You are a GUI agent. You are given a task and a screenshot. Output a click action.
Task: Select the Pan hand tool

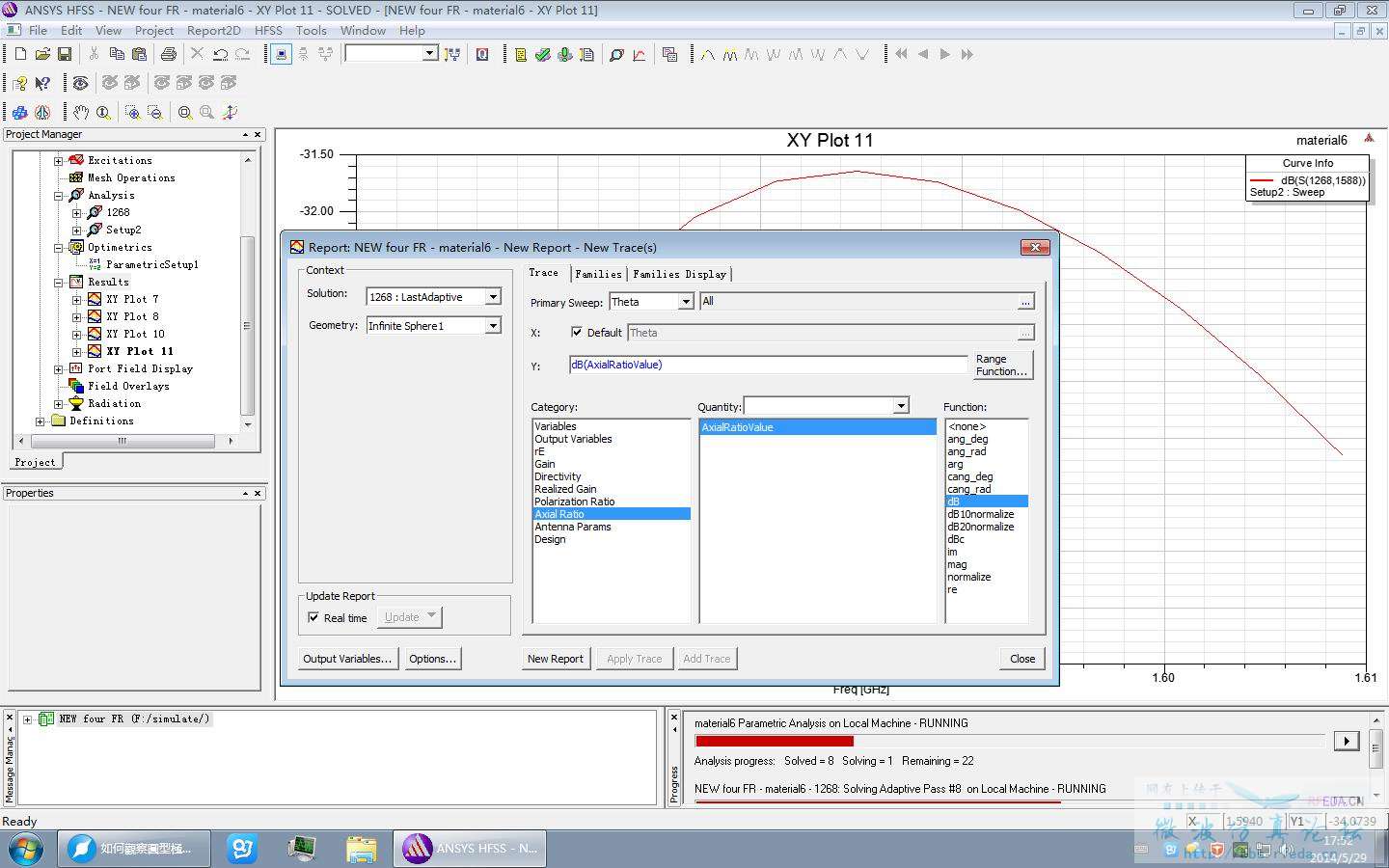pos(81,112)
